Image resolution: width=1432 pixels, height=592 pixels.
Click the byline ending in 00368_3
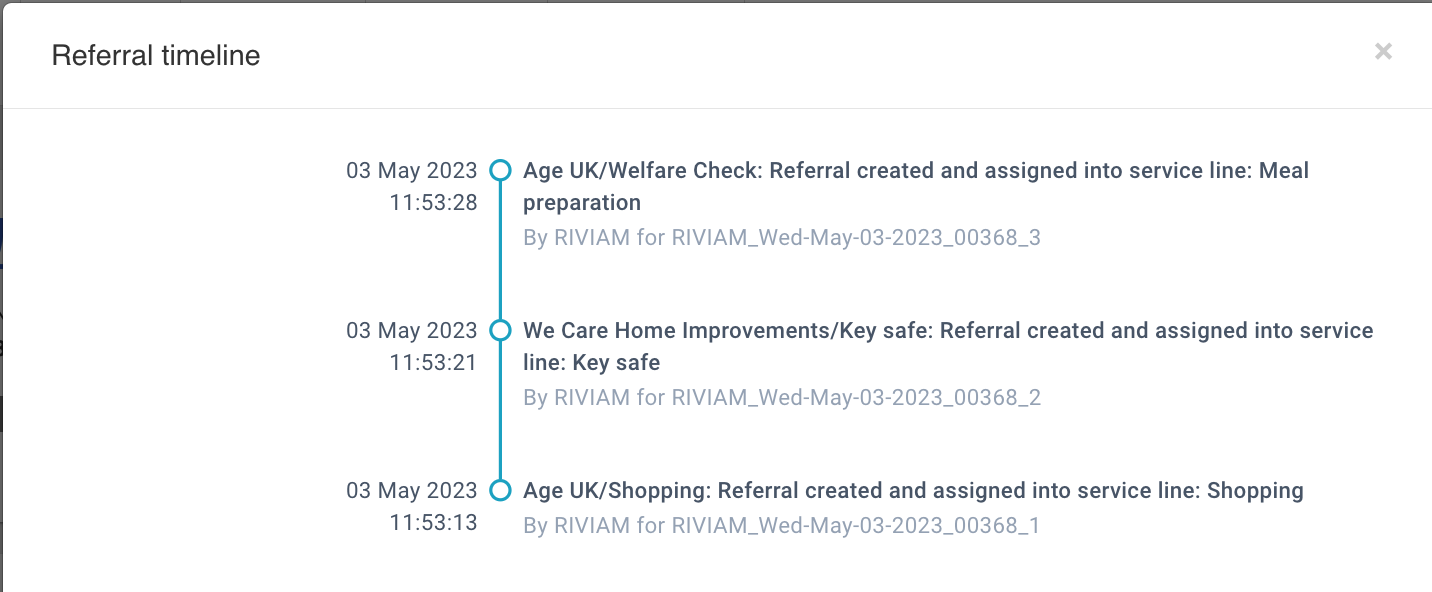(x=782, y=238)
